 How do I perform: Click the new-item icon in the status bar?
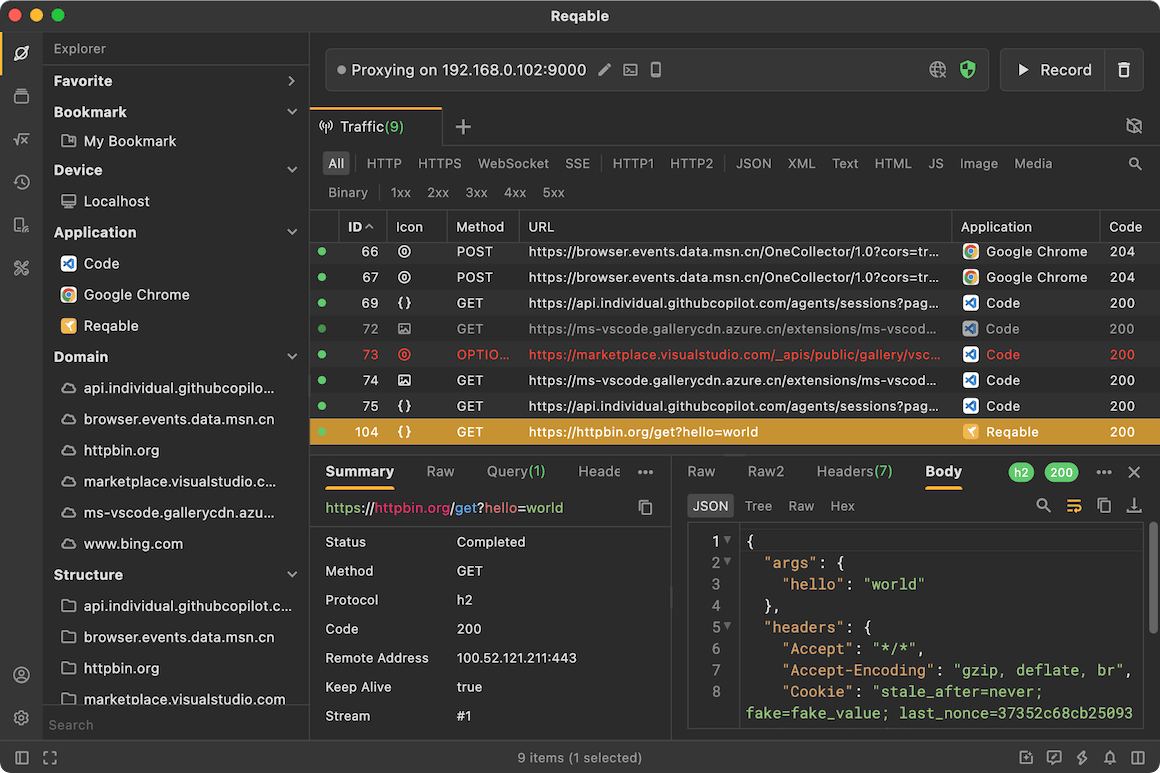(x=1025, y=757)
